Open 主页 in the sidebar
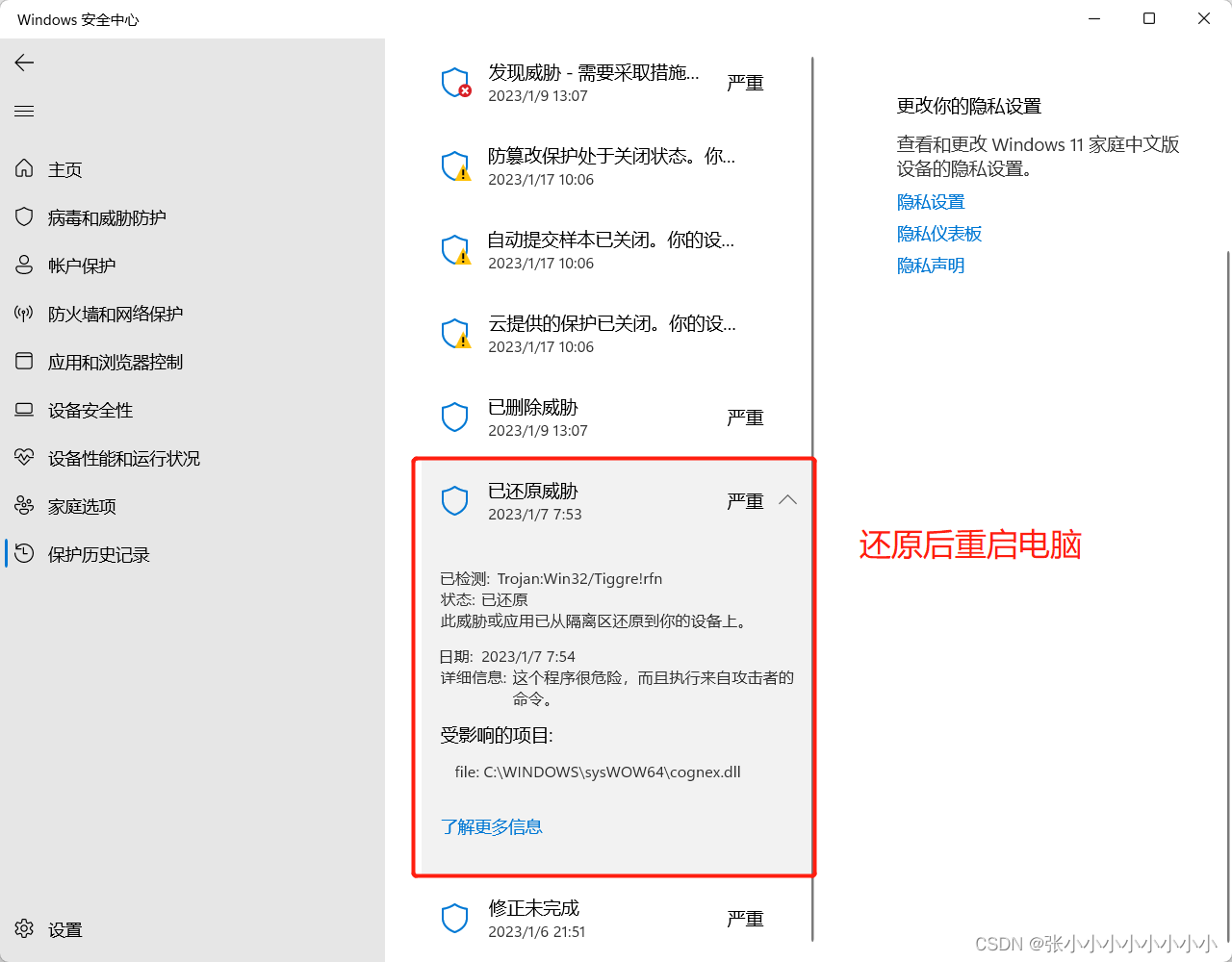Viewport: 1232px width, 962px height. click(x=65, y=169)
